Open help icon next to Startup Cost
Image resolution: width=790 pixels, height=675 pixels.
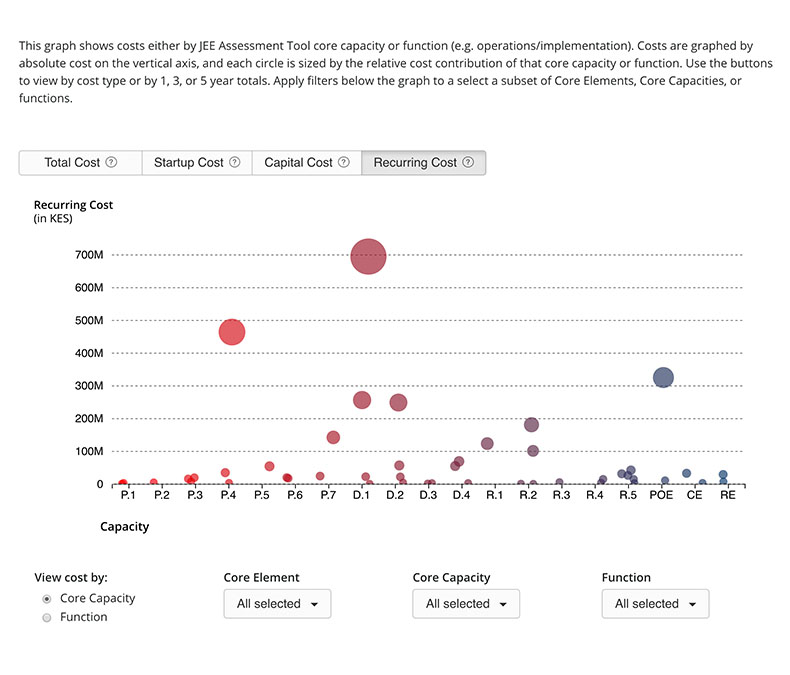pyautogui.click(x=235, y=162)
